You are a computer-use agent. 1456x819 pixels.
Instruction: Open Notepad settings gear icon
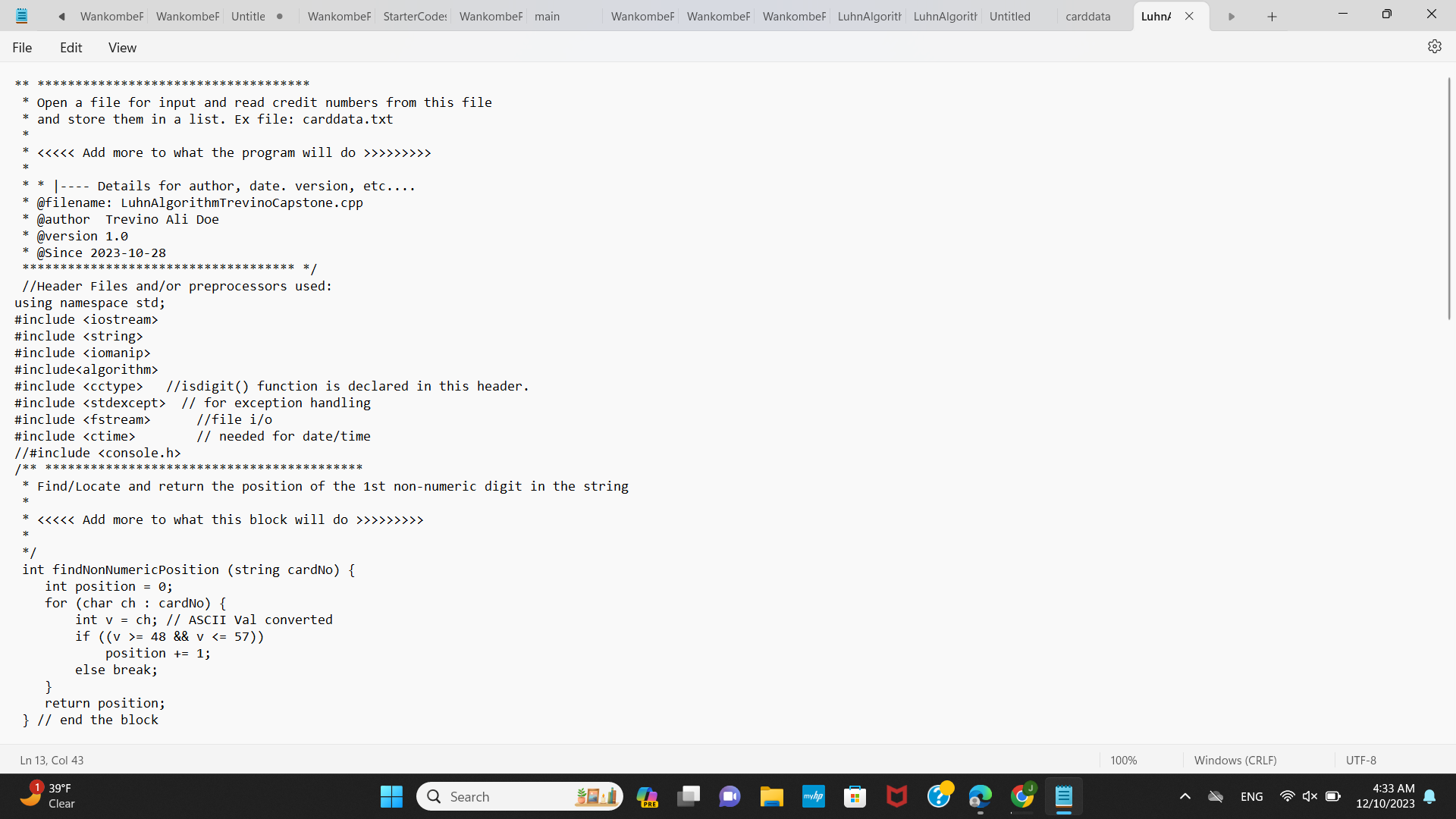click(1434, 47)
